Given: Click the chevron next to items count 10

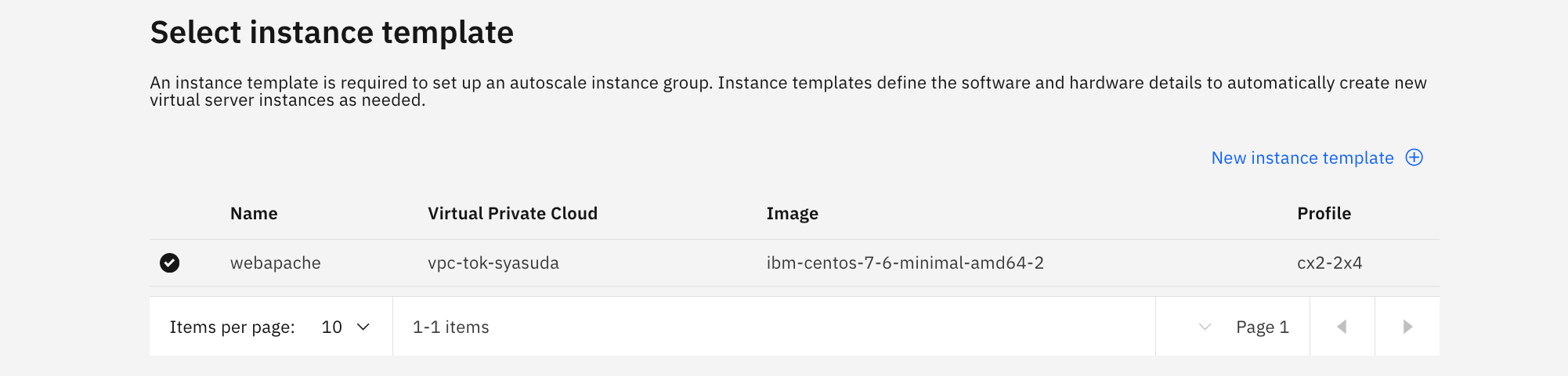Looking at the screenshot, I should coord(363,327).
